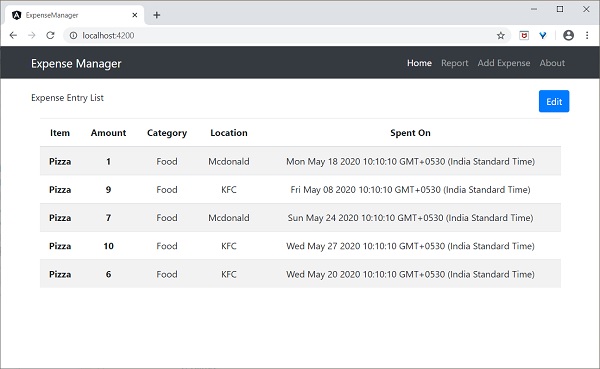This screenshot has width=600, height=369.
Task: Select the Wed May 20 2020 date cell
Action: tap(411, 274)
